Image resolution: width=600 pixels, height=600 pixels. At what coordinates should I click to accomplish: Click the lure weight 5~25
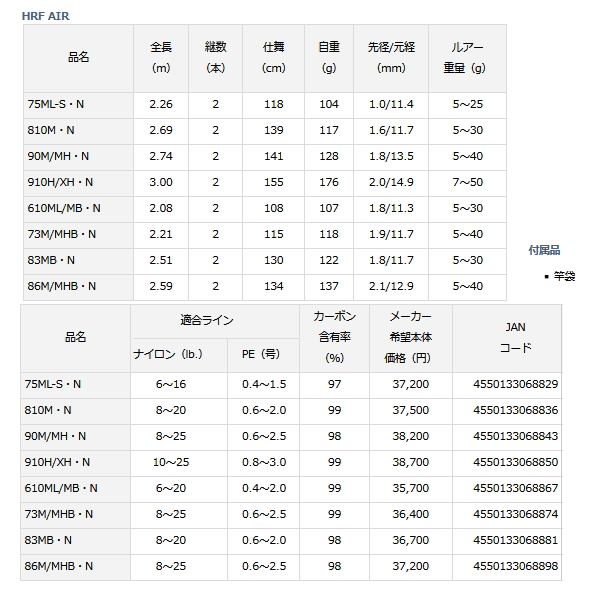tap(468, 104)
